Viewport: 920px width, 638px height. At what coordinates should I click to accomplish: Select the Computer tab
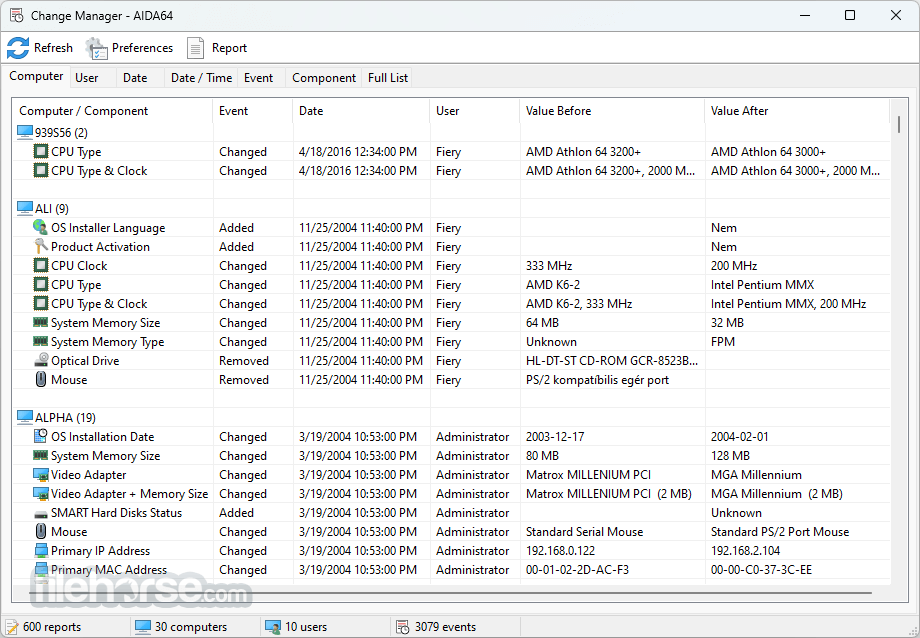click(36, 76)
